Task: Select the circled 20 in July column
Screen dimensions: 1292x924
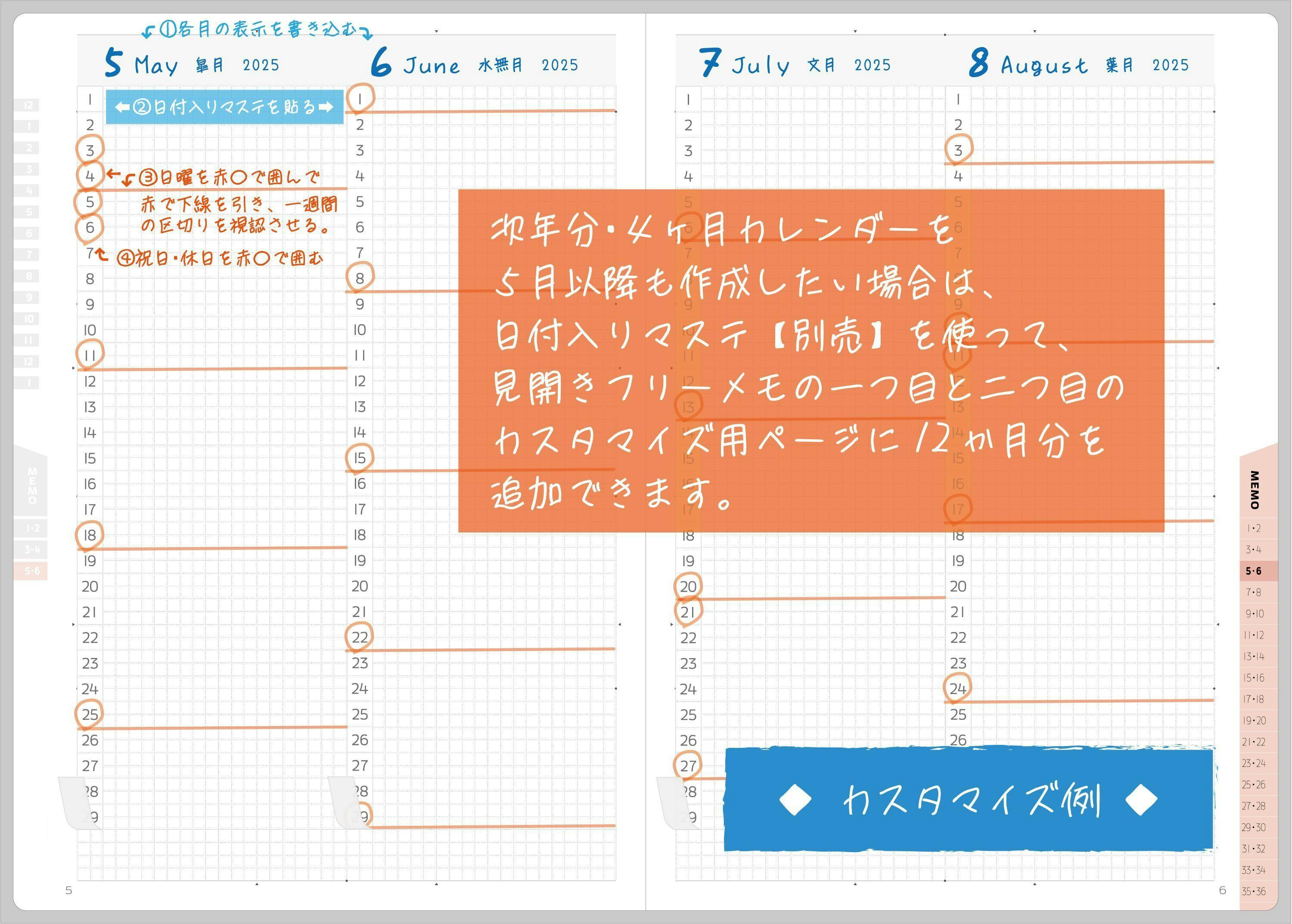Action: click(x=688, y=586)
